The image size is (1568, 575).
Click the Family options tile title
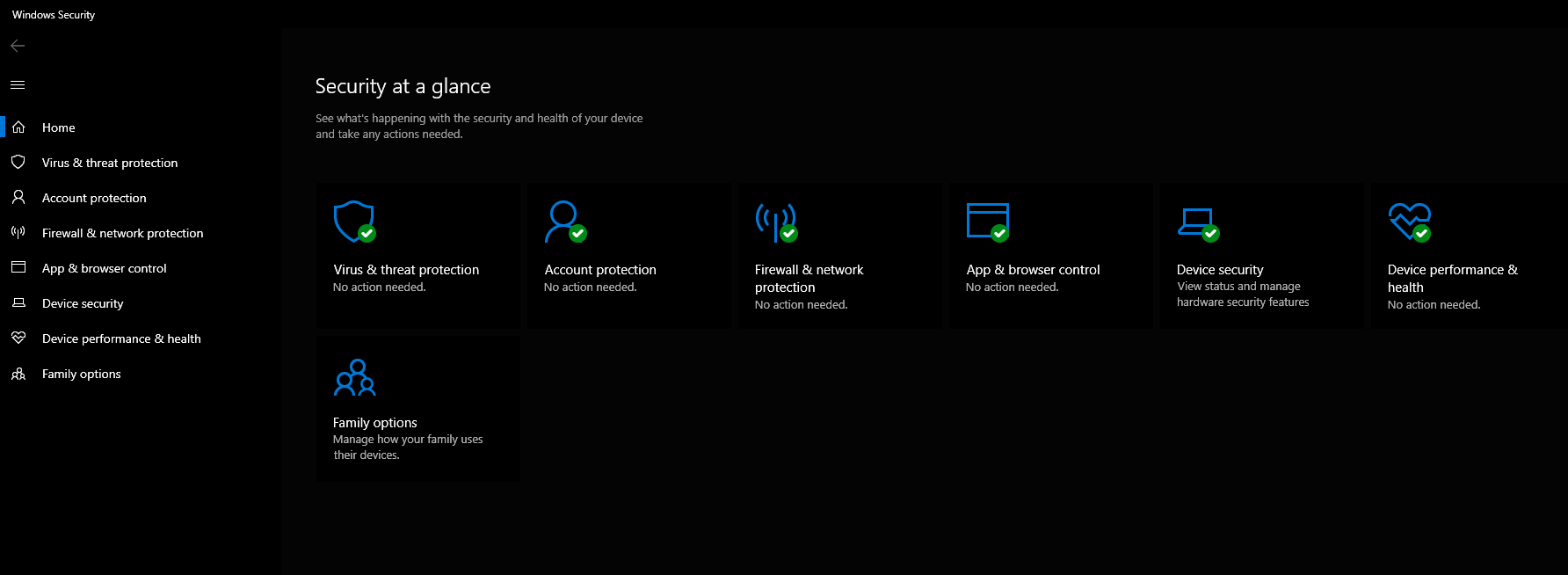tap(374, 423)
